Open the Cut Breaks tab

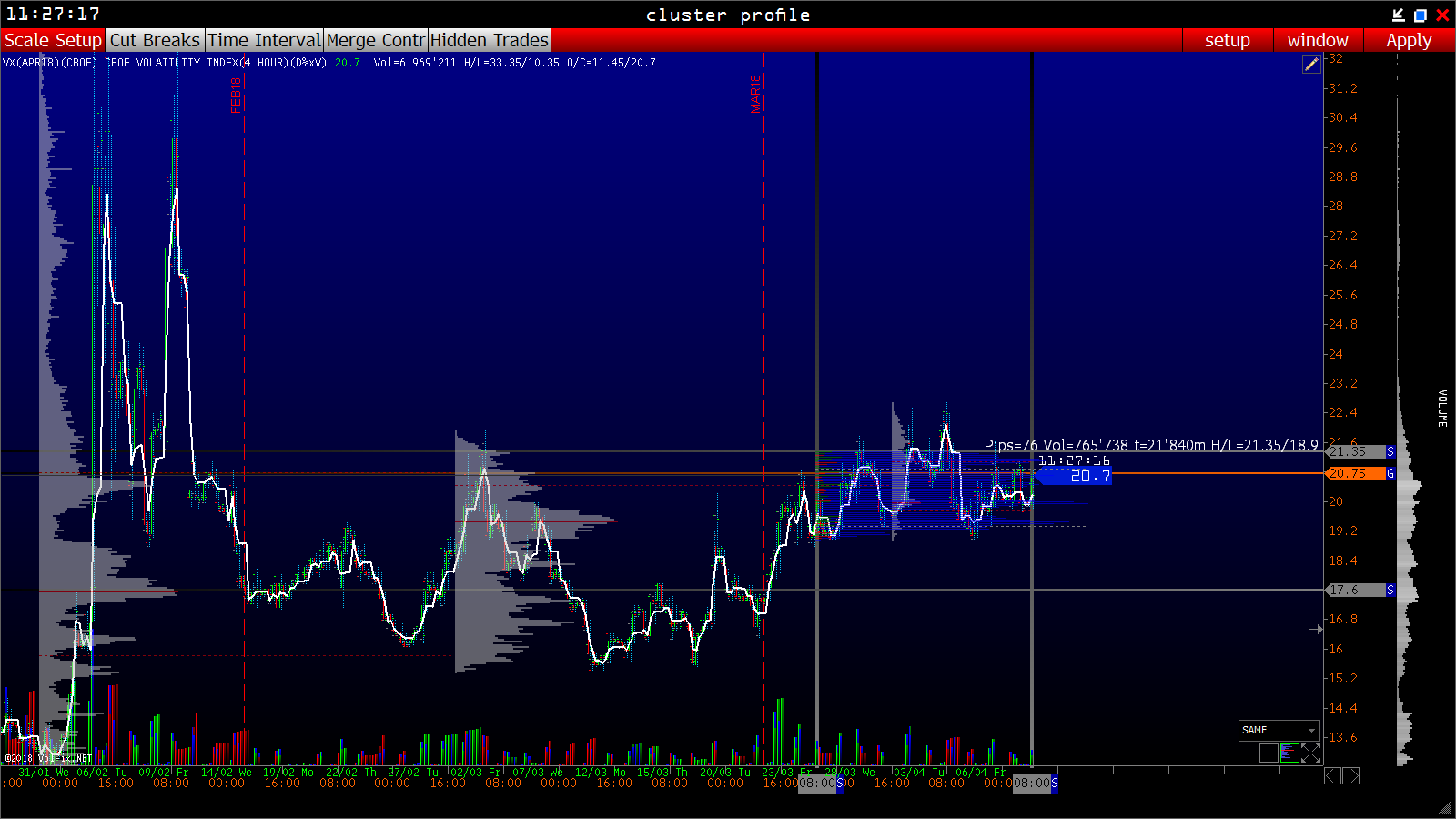(155, 40)
